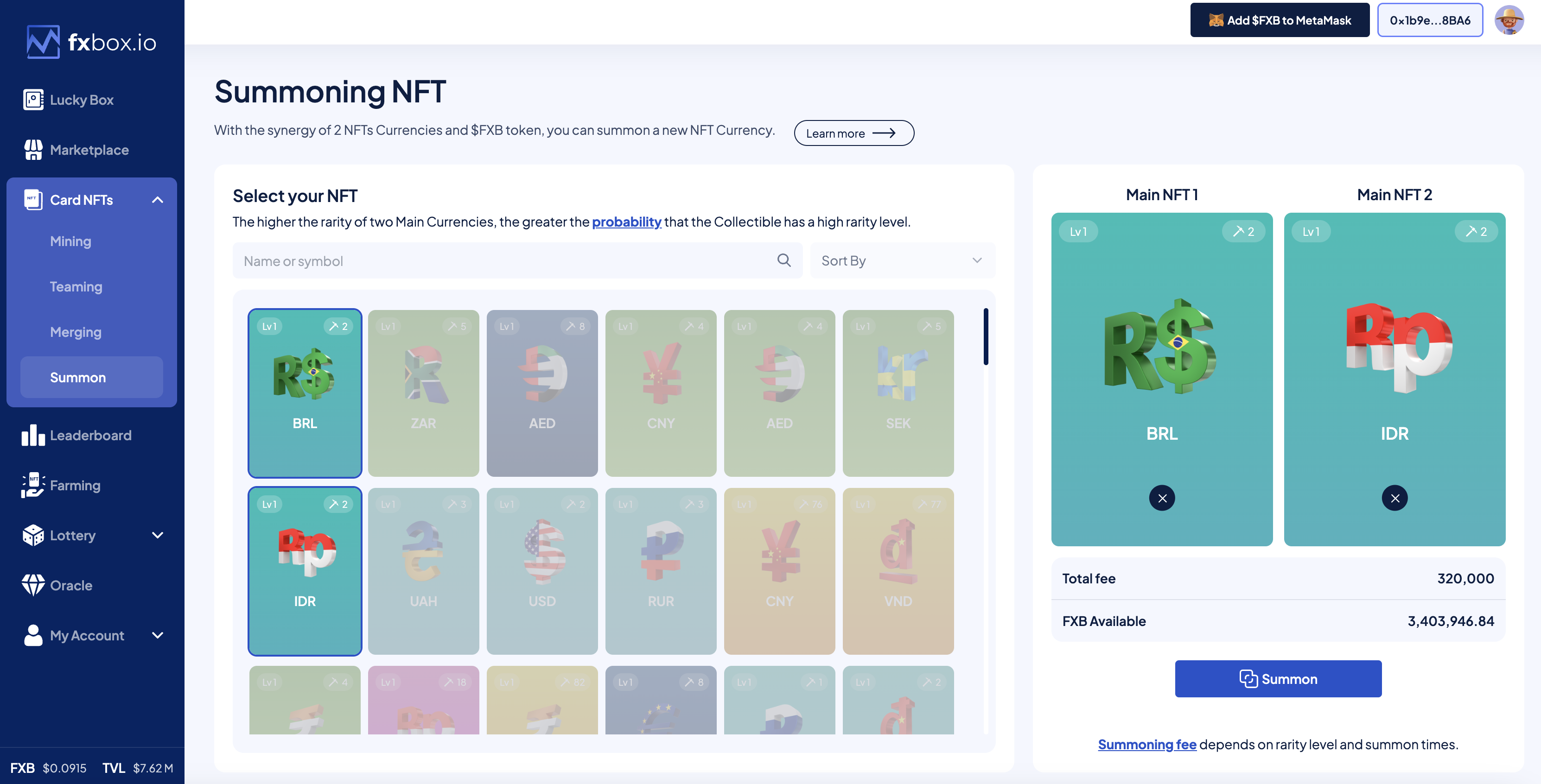Image resolution: width=1541 pixels, height=784 pixels.
Task: Click the Marketplace sidebar icon
Action: click(x=32, y=149)
